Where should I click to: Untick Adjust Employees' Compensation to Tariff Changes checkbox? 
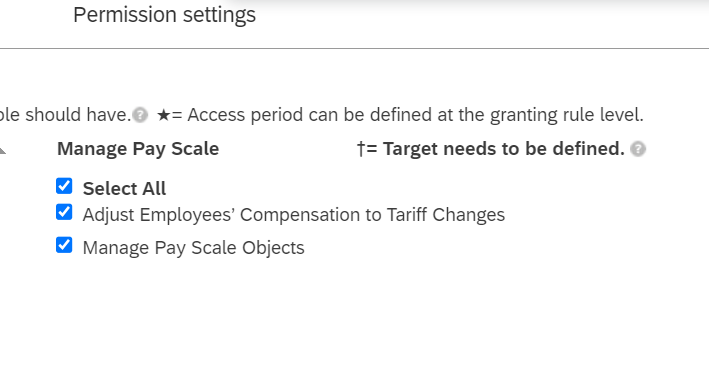click(64, 212)
